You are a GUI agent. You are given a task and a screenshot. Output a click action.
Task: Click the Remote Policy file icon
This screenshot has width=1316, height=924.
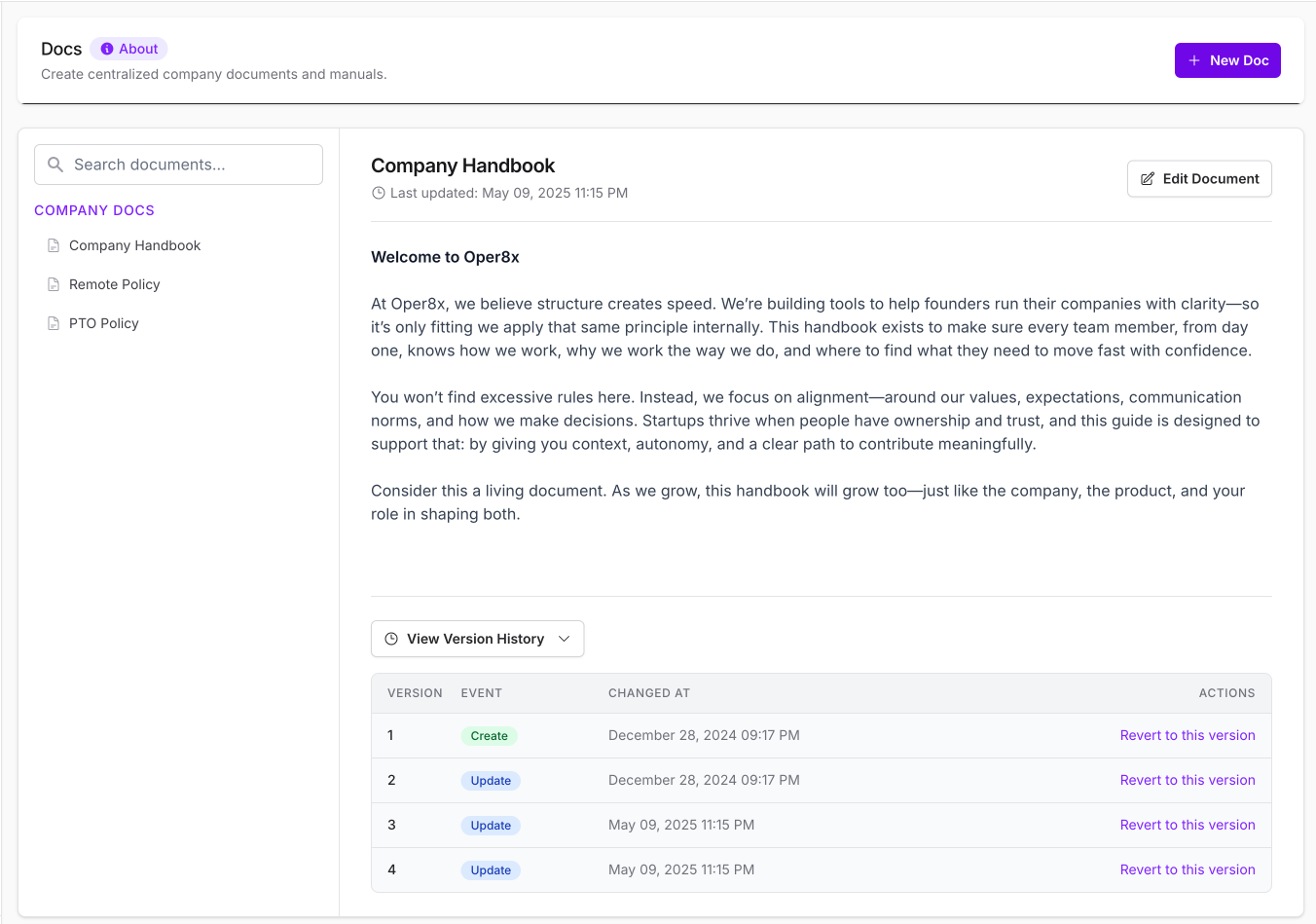pos(54,284)
